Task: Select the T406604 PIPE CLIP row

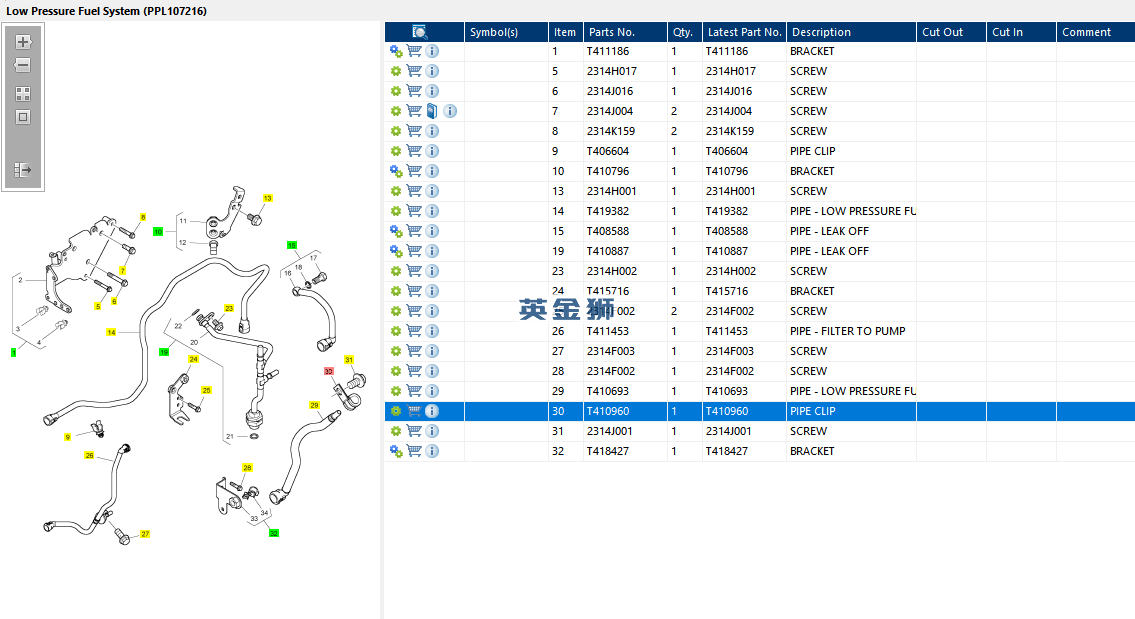Action: click(x=759, y=151)
